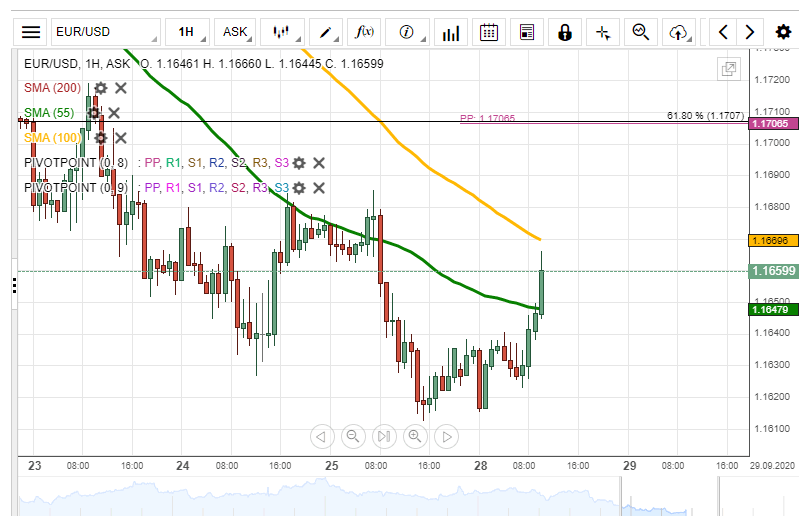803x520 pixels.
Task: Open the f(x) indicators menu
Action: (x=365, y=32)
